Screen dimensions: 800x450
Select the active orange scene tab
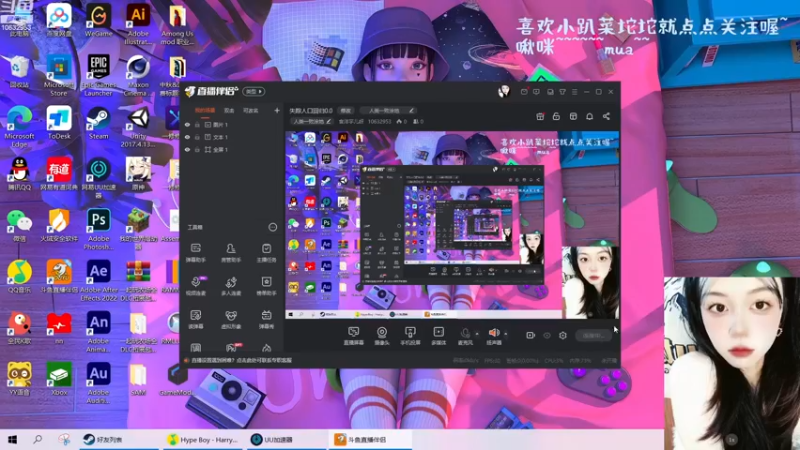[205, 110]
